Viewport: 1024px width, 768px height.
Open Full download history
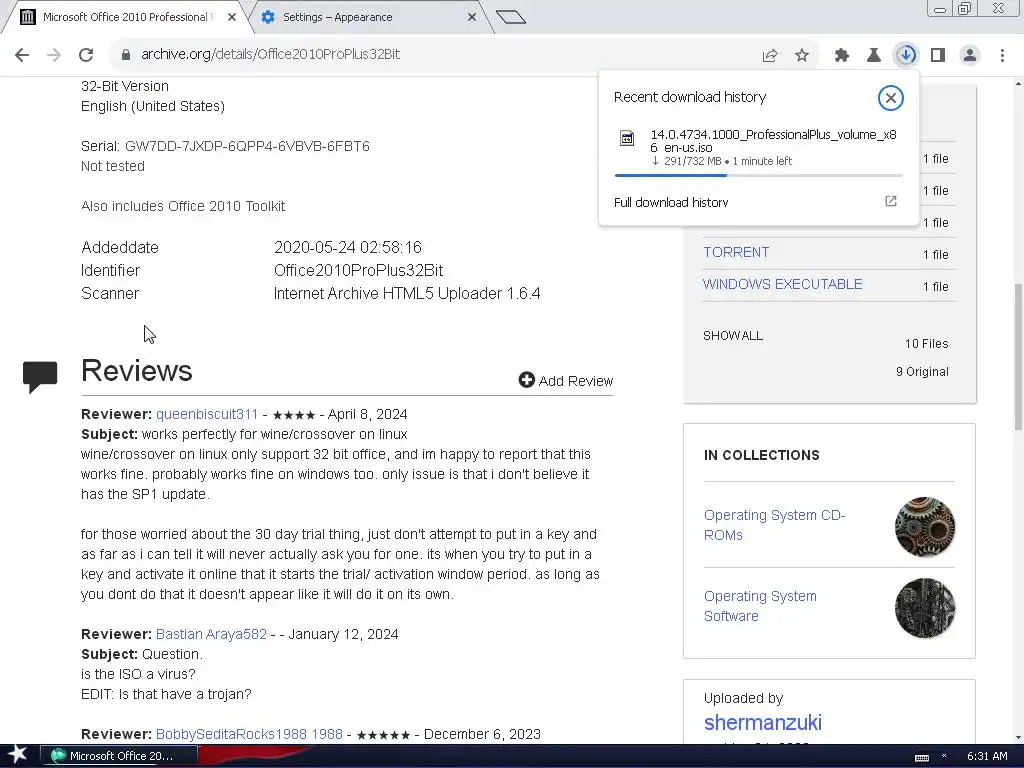[671, 202]
